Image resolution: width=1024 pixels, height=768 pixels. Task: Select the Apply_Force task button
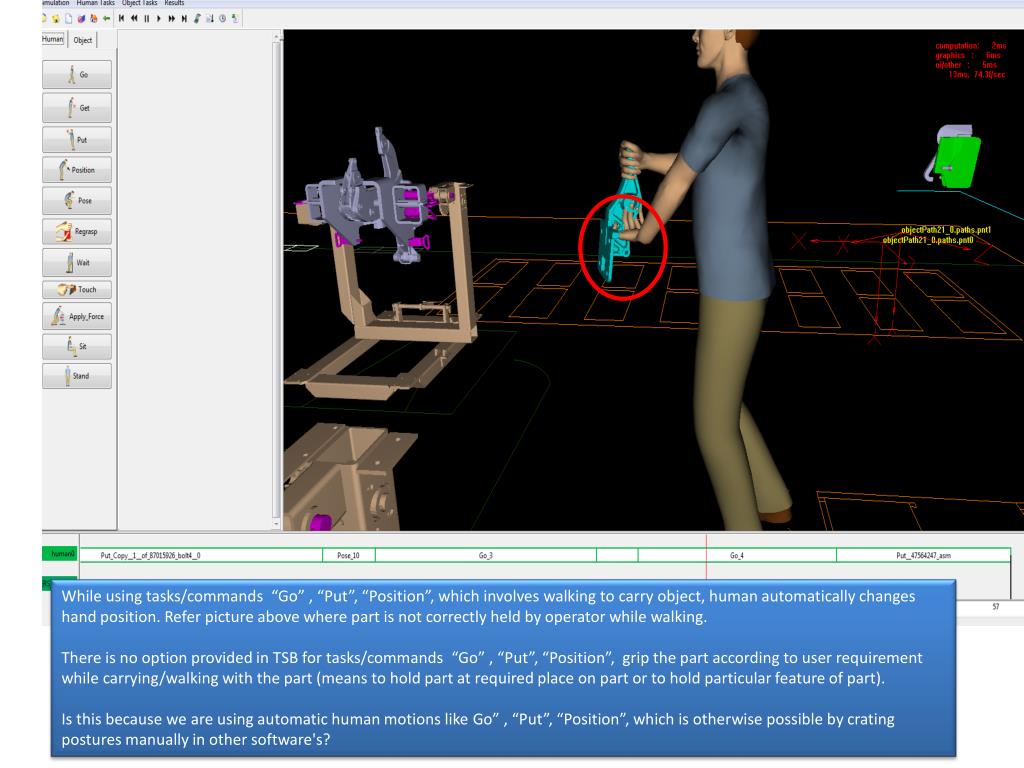77,316
